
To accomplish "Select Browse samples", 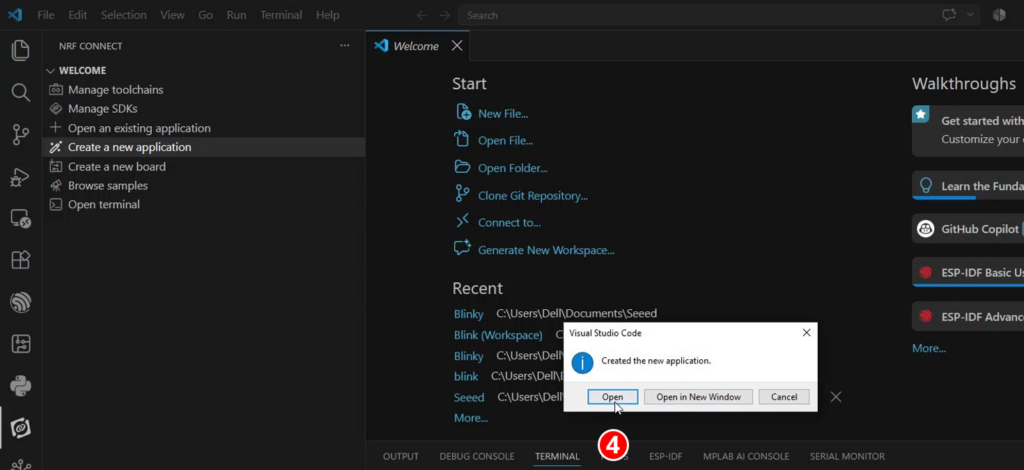I will [108, 185].
